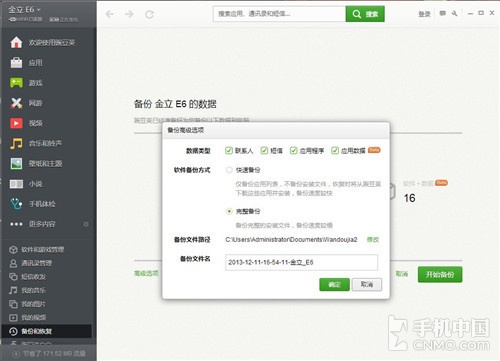Click the settings gear beside More content
This screenshot has height=361, width=500.
pyautogui.click(x=86, y=224)
